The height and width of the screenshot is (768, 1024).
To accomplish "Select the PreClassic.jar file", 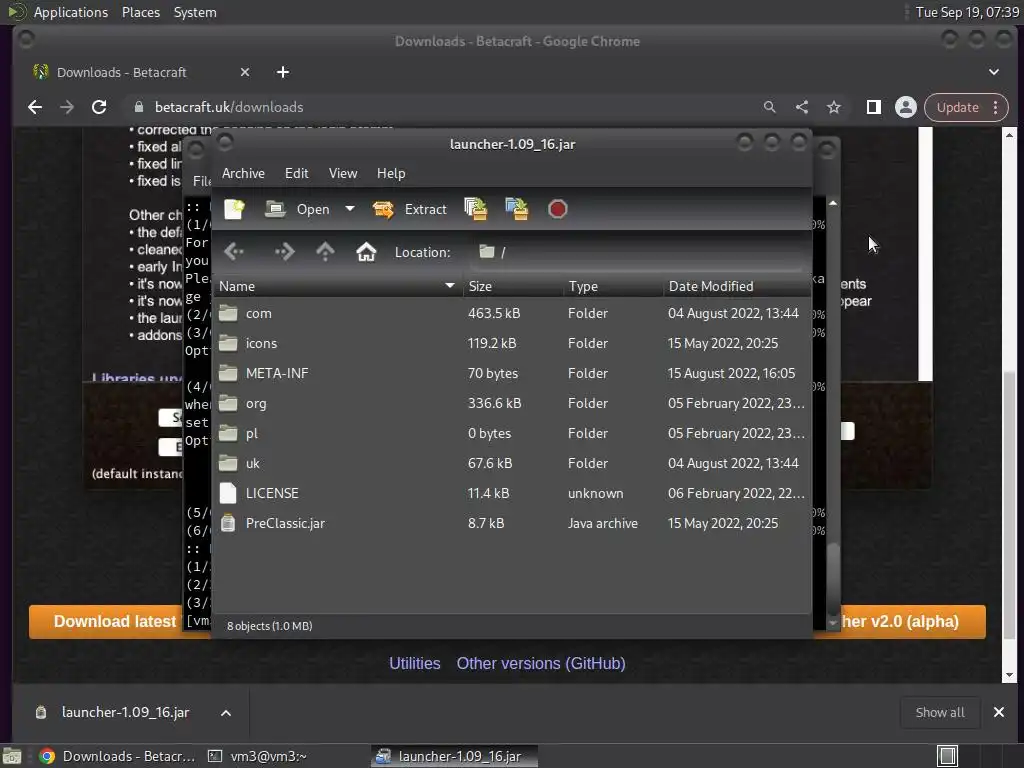I will [x=512, y=524].
